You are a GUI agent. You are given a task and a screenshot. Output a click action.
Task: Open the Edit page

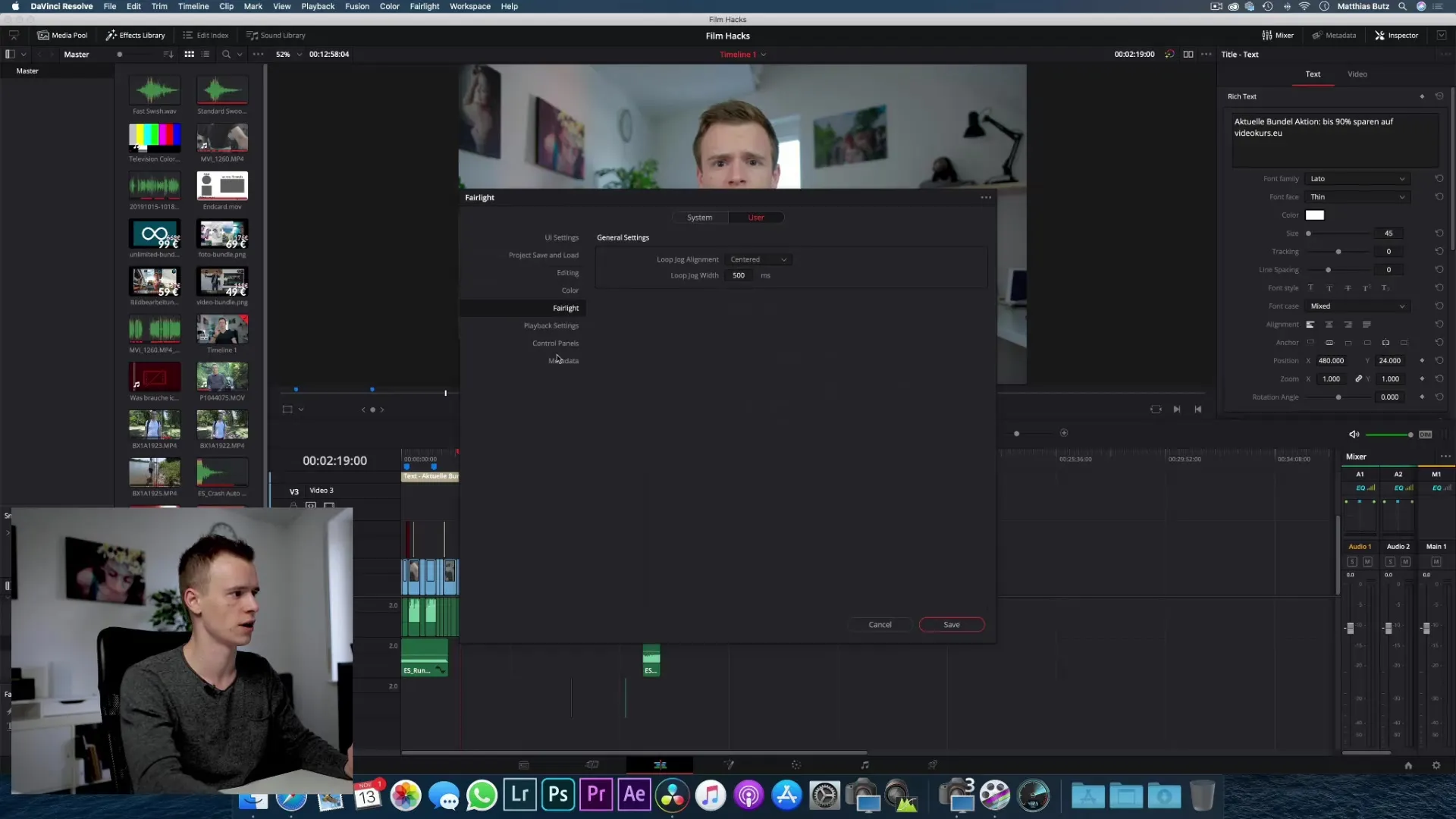pos(660,765)
